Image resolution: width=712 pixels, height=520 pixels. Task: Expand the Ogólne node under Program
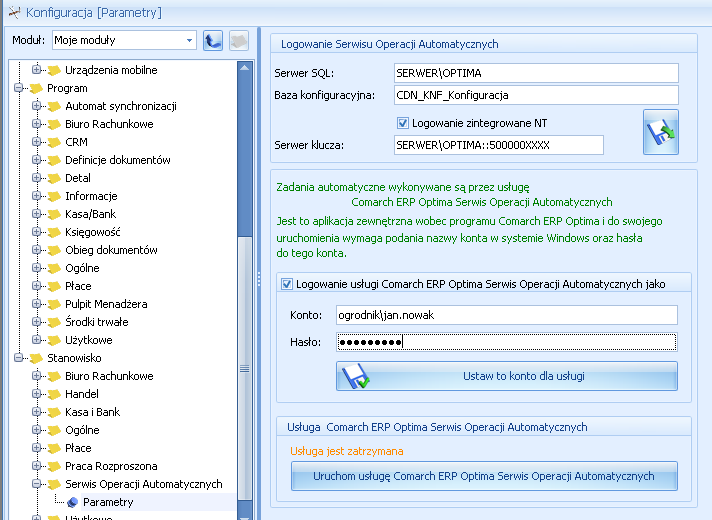(36, 267)
